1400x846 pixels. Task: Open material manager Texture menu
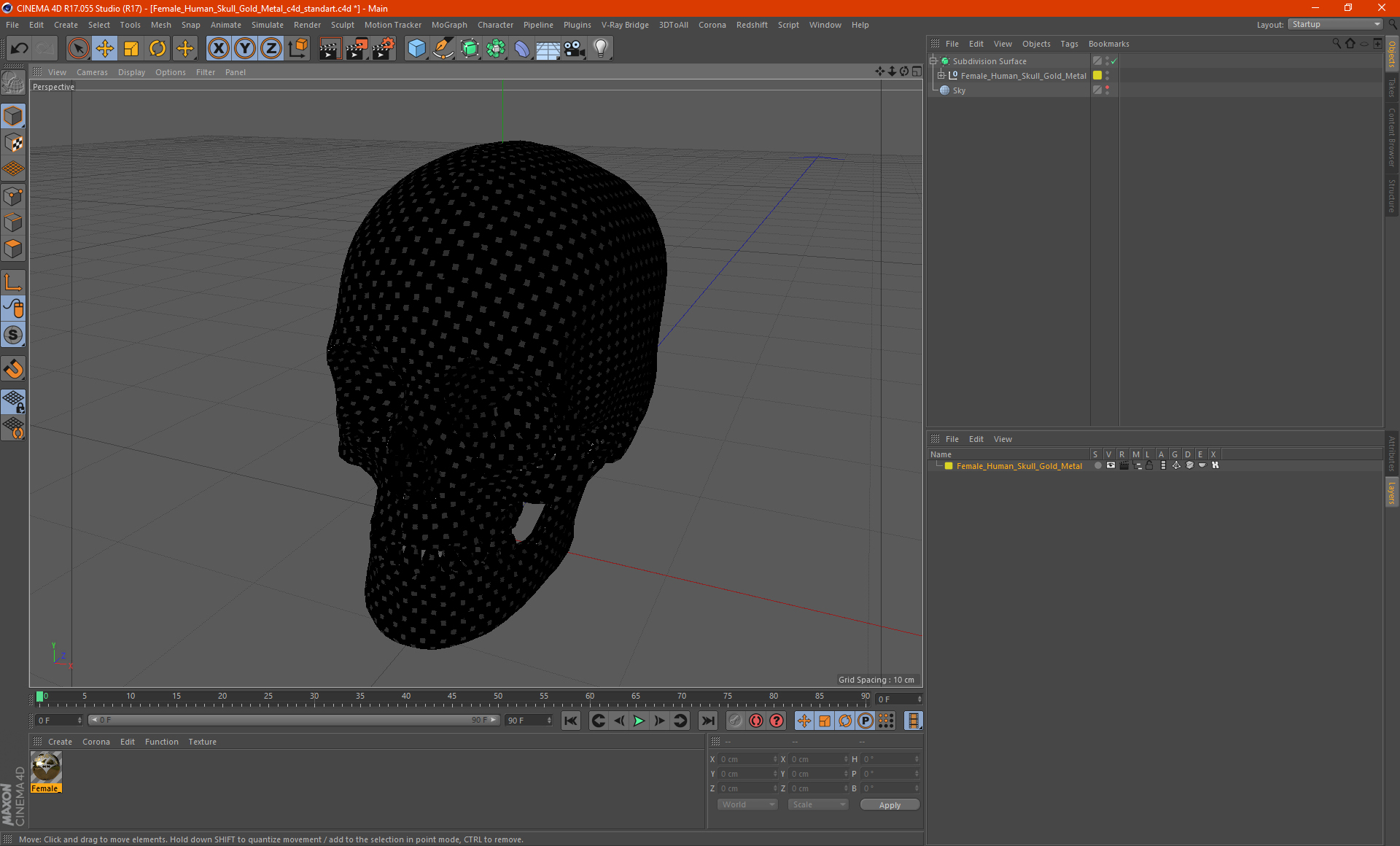(202, 742)
